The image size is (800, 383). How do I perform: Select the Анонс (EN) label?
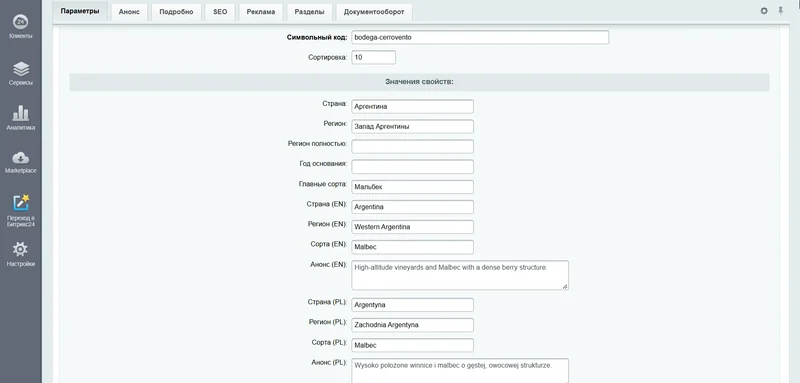coord(329,264)
